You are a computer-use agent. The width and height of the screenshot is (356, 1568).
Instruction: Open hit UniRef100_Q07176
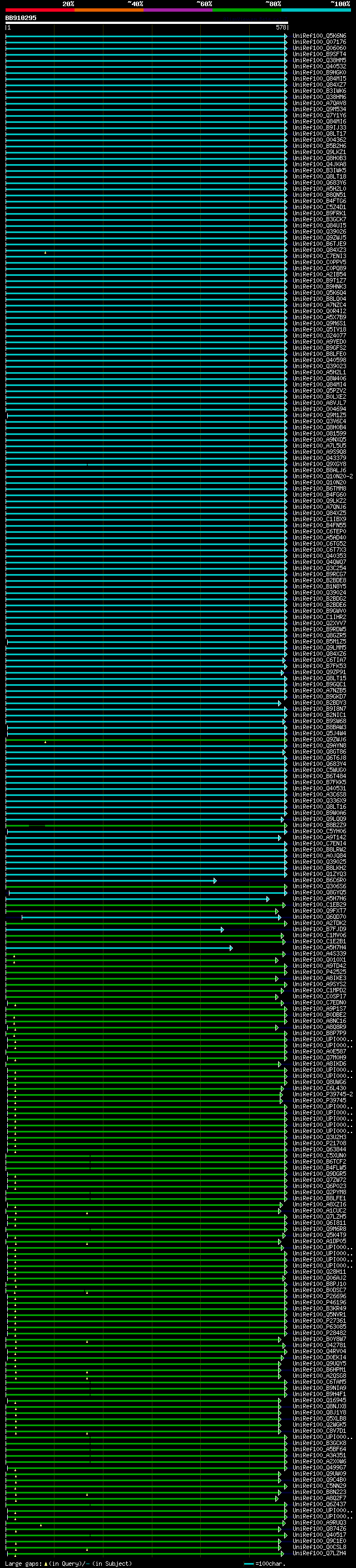click(319, 42)
